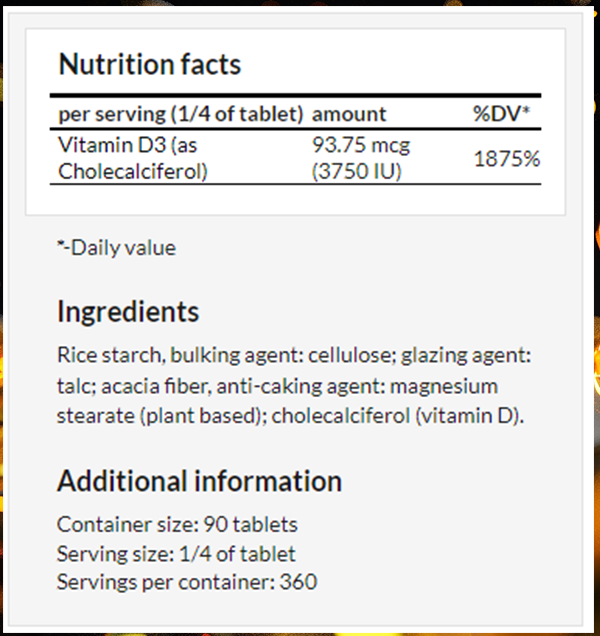The image size is (600, 636).
Task: Click 'cholecalciferol (vitamin D)' ingredient text
Action: [396, 416]
